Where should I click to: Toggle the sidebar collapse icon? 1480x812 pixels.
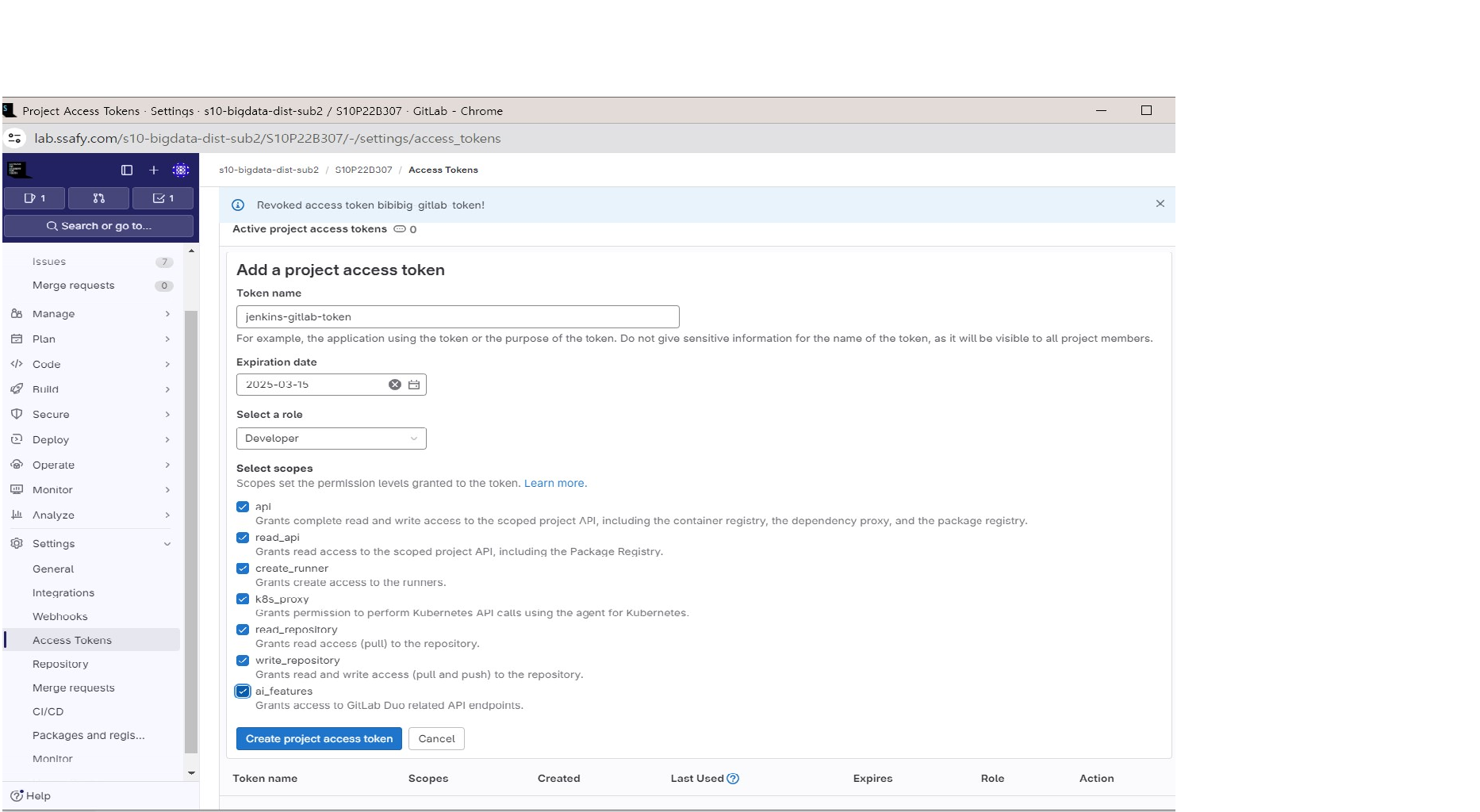127,170
